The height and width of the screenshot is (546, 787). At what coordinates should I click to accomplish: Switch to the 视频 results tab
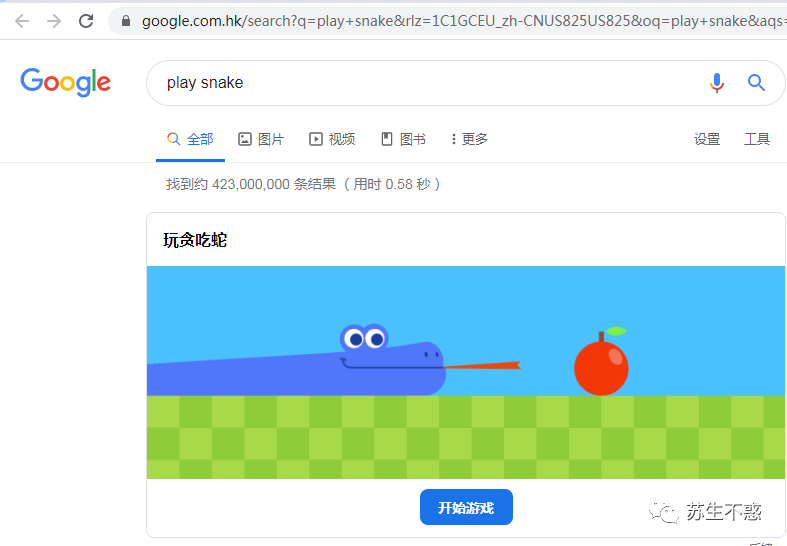pyautogui.click(x=332, y=139)
